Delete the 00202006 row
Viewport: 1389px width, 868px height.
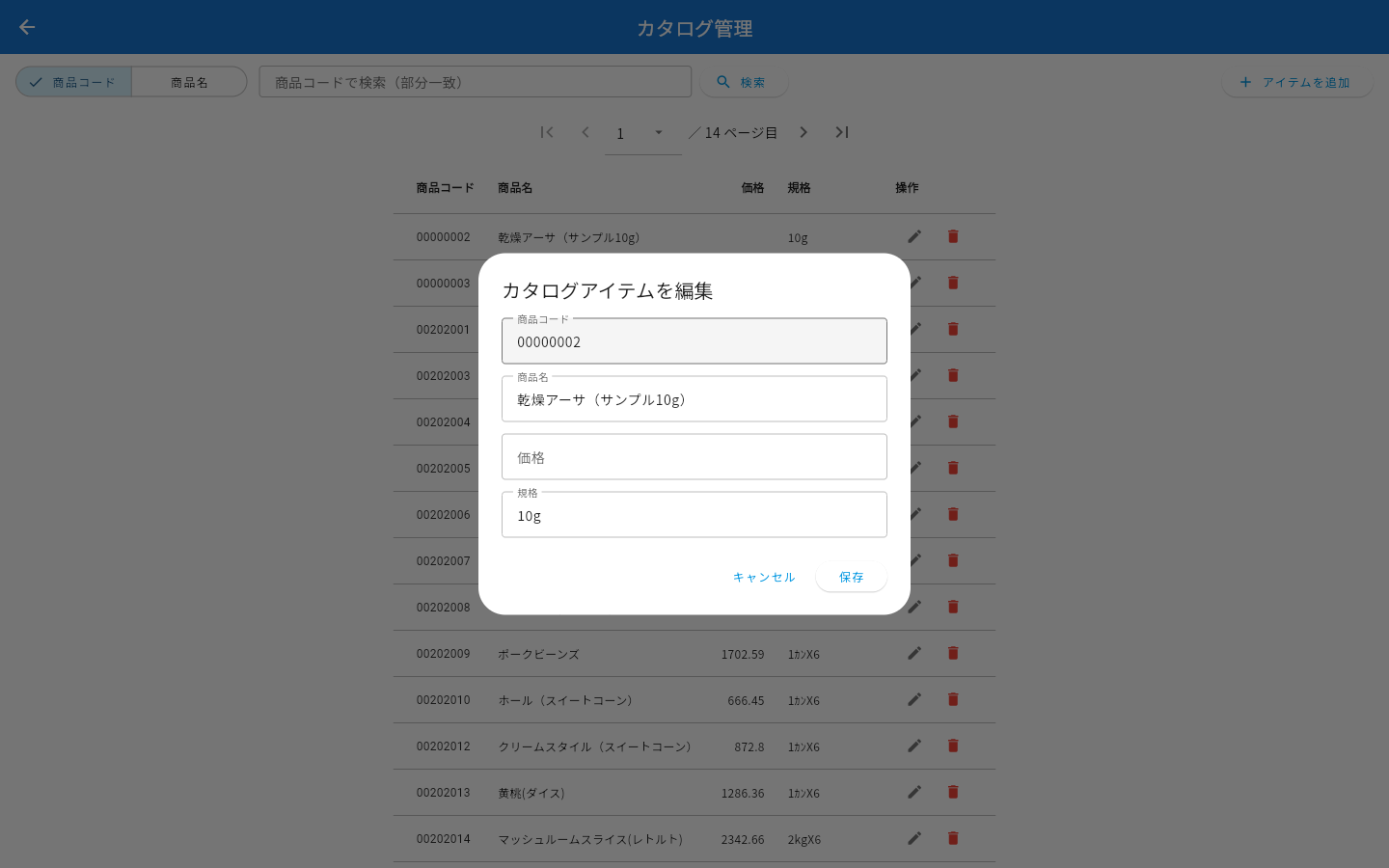coord(953,514)
